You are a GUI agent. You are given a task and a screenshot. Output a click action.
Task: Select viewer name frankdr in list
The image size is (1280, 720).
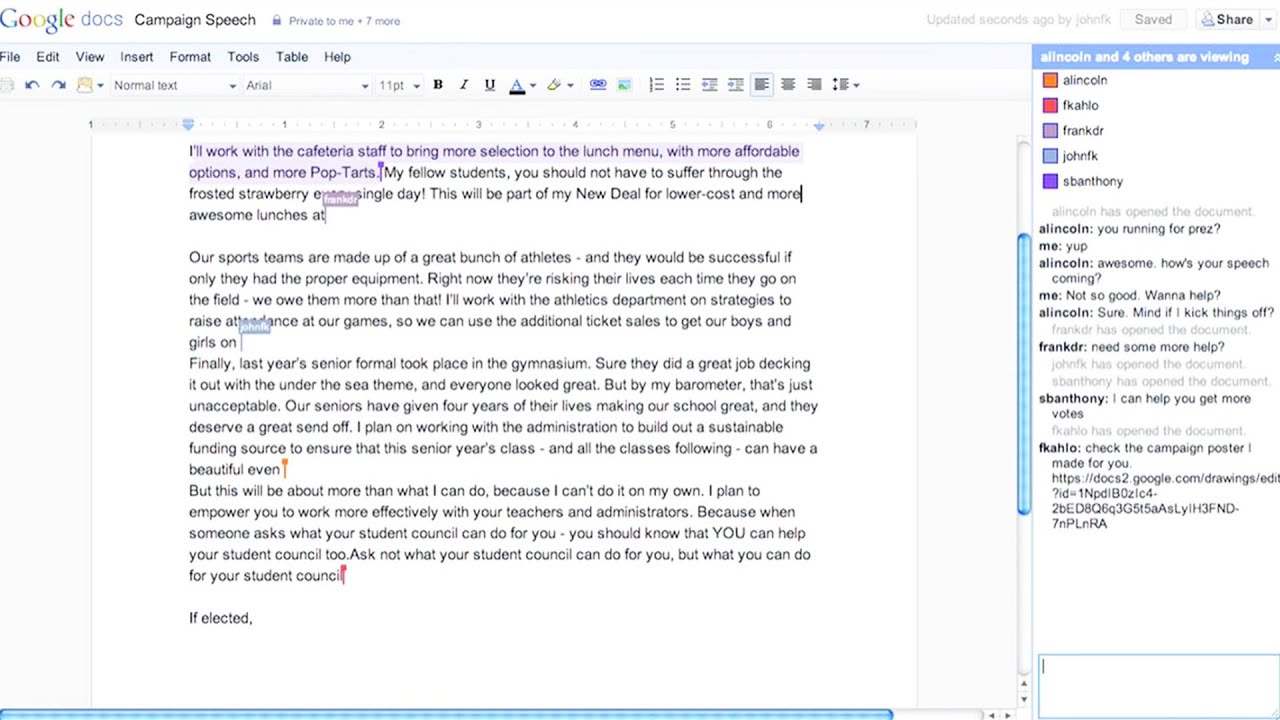tap(1083, 131)
